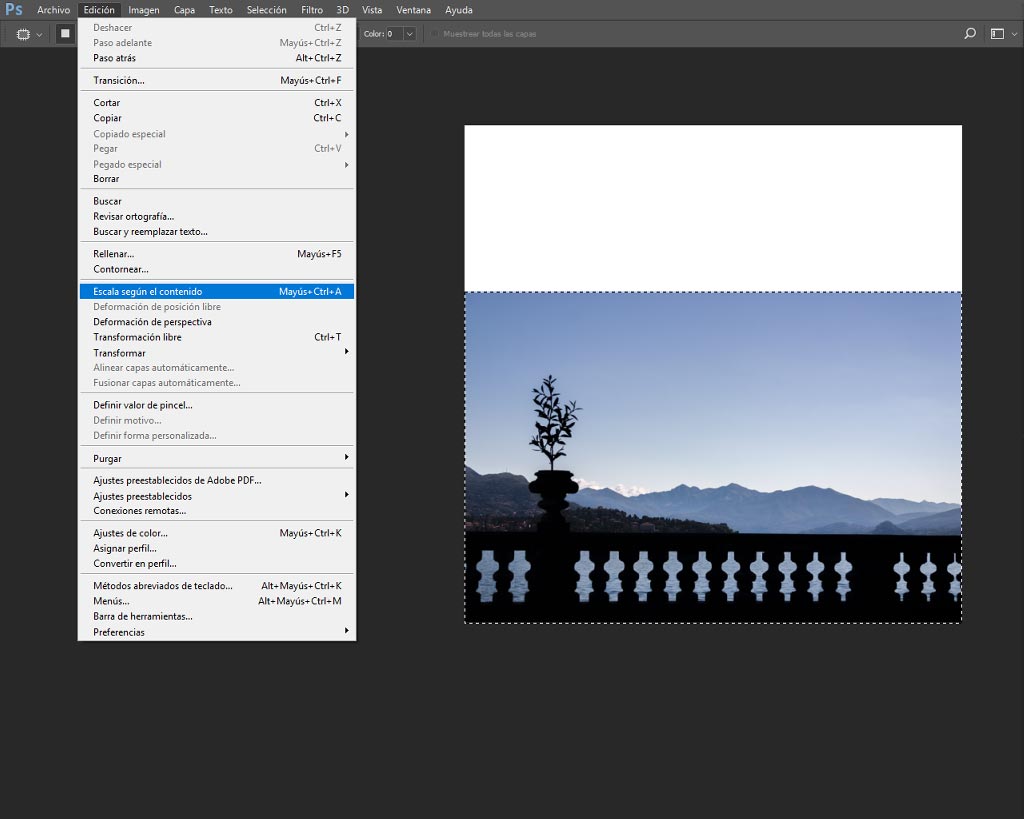Click the Photoshop Ps logo icon
The image size is (1024, 819).
tap(14, 9)
